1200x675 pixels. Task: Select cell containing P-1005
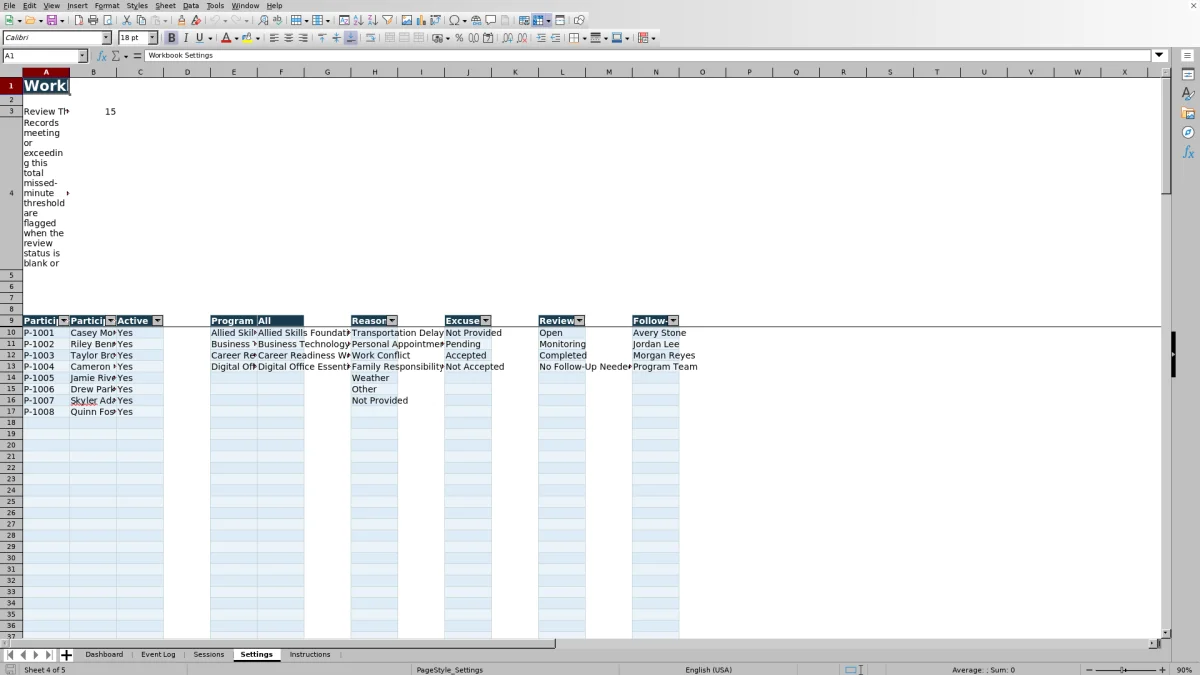46,378
